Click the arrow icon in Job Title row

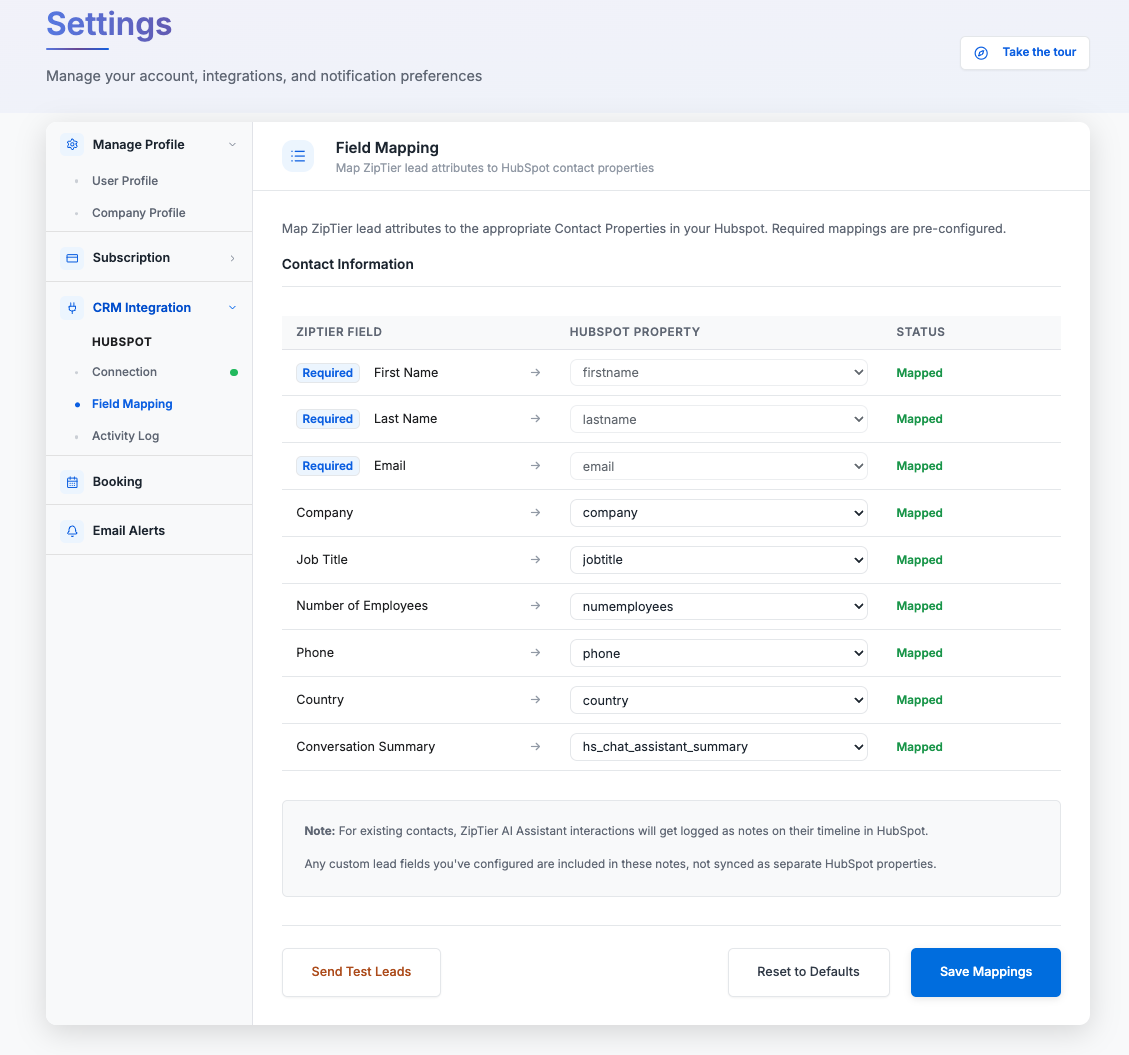(535, 560)
